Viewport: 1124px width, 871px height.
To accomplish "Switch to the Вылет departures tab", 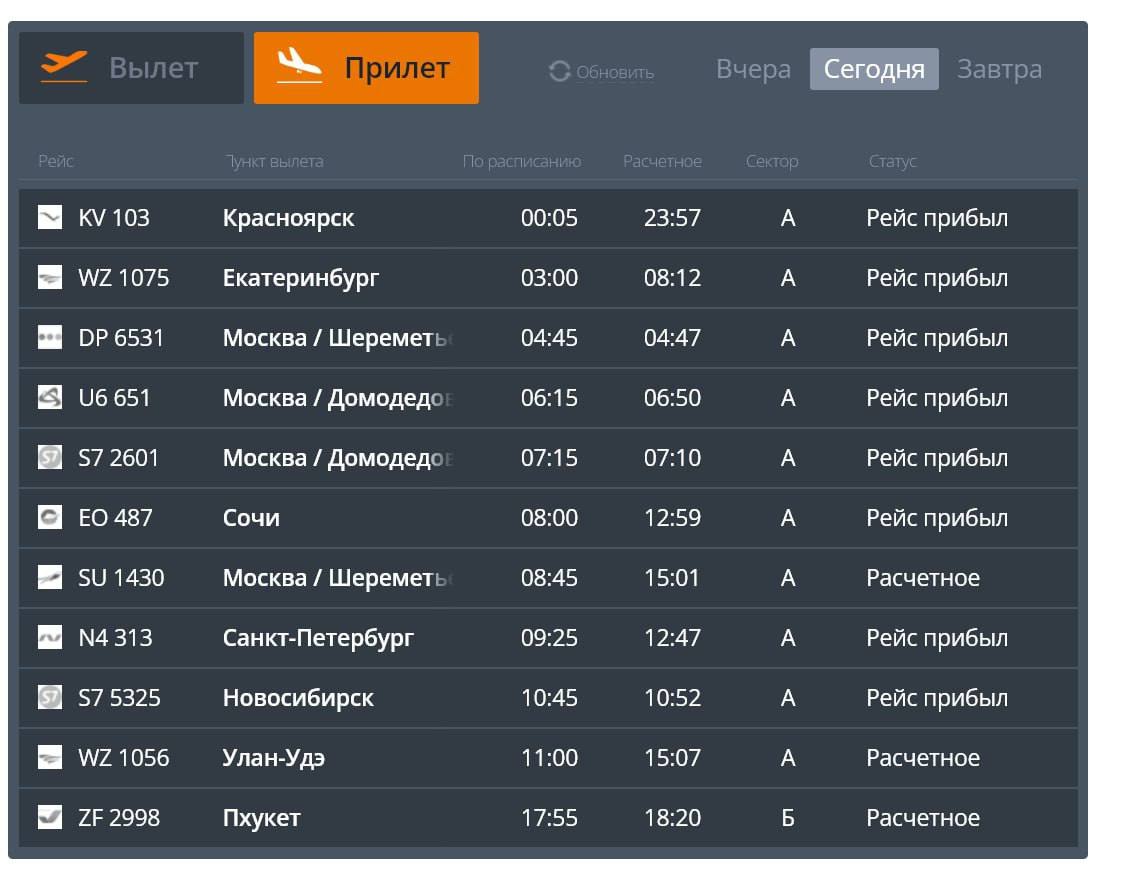I will tap(131, 68).
